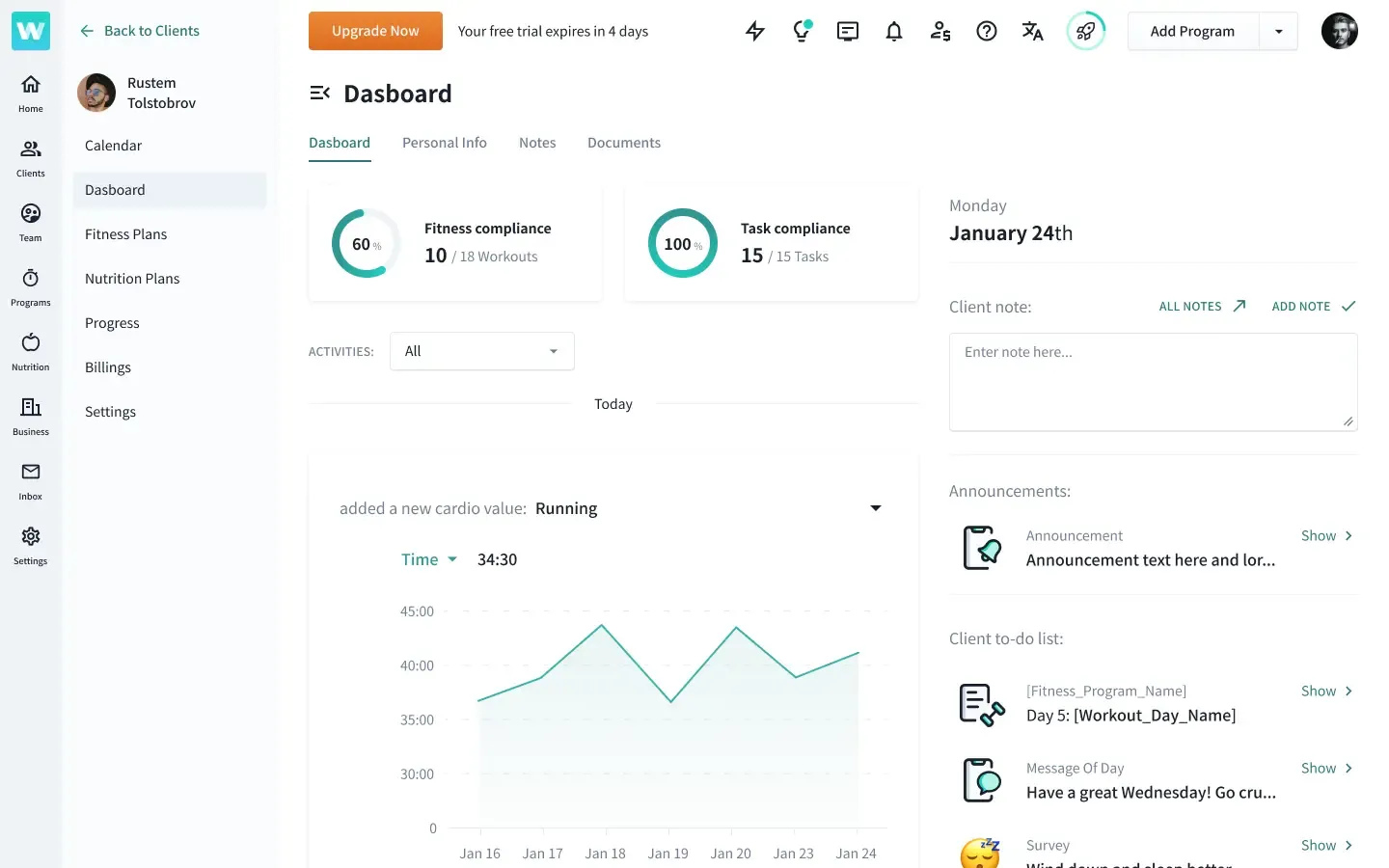The image size is (1389, 868).
Task: Click the Fitness compliance 60% progress ring
Action: point(366,244)
